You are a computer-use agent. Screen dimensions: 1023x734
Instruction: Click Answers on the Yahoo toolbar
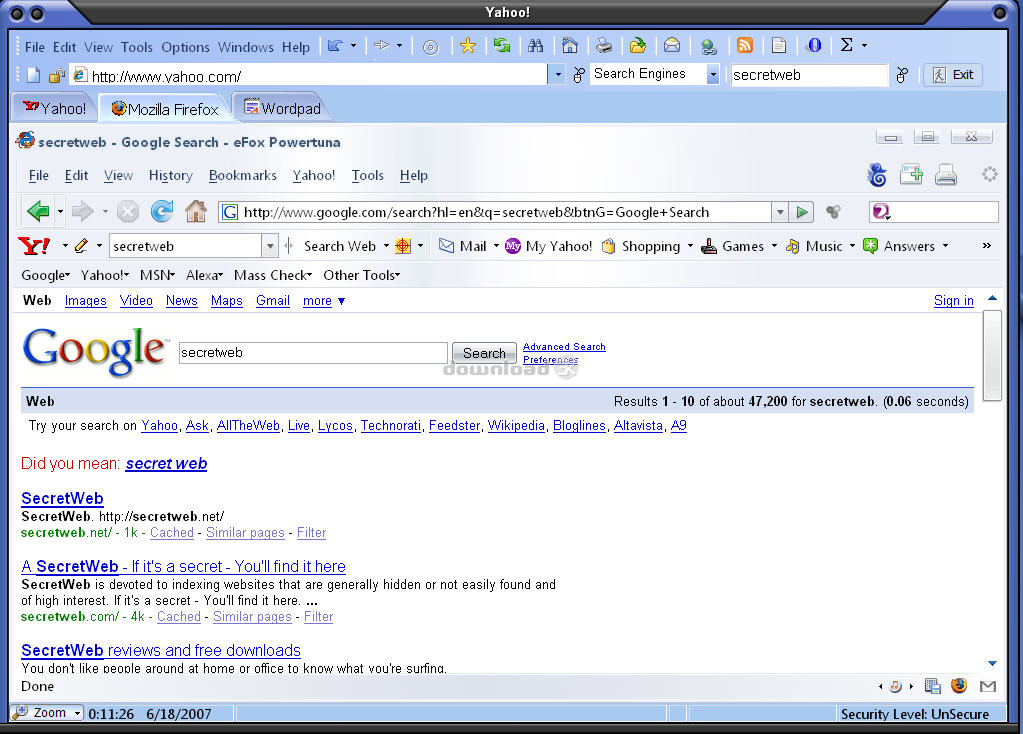click(x=902, y=246)
